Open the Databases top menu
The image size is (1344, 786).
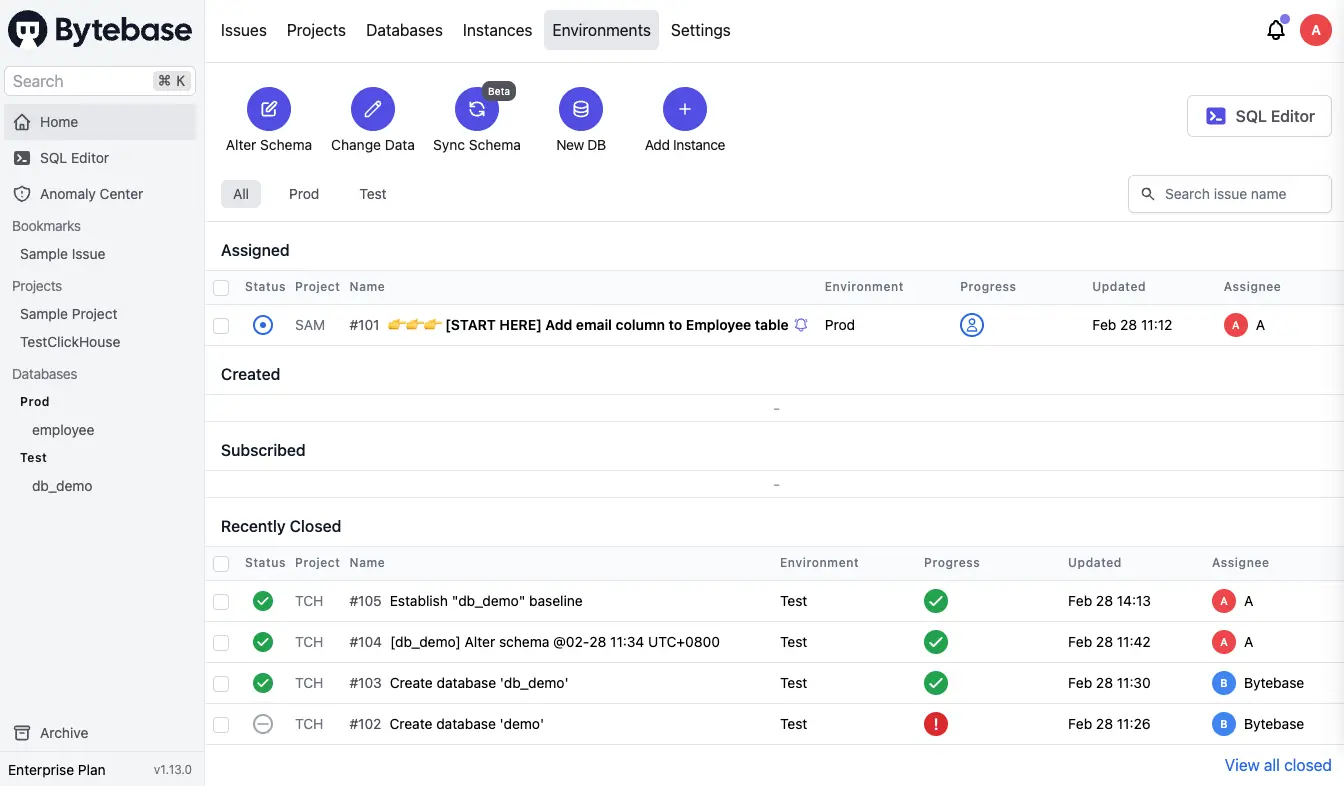click(x=404, y=30)
